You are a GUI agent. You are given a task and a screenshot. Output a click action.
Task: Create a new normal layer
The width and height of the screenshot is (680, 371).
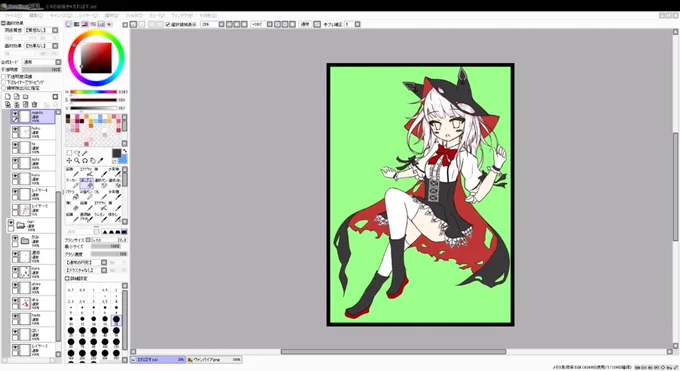click(8, 96)
